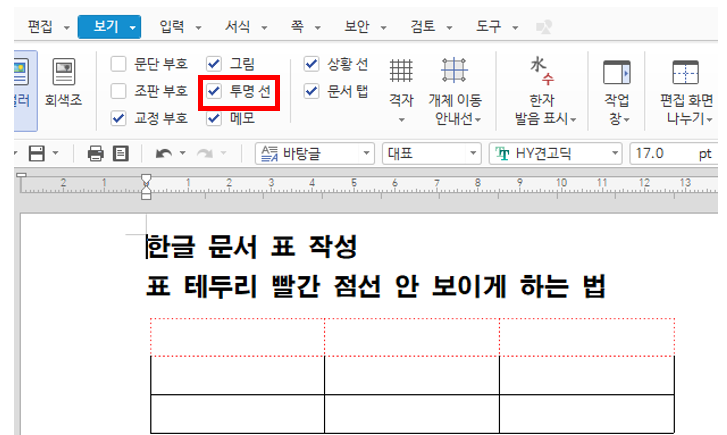Open the 검토 menu
This screenshot has height=435, width=727.
[423, 27]
